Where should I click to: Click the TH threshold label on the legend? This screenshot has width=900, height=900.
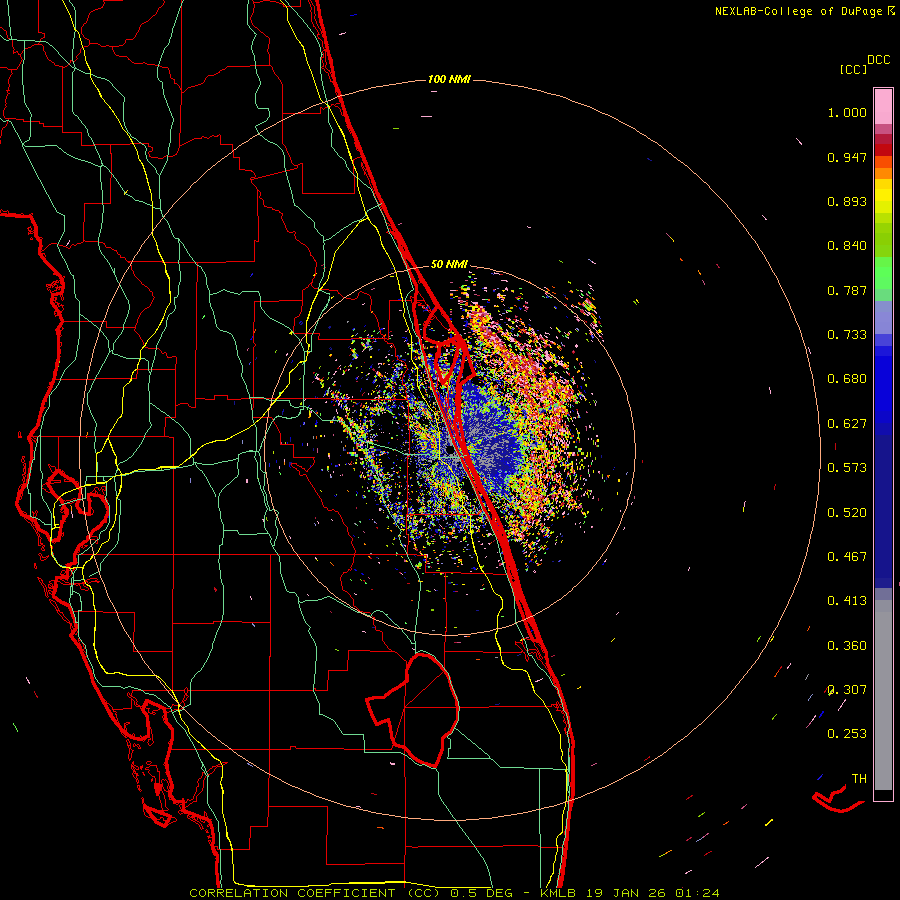tap(859, 779)
